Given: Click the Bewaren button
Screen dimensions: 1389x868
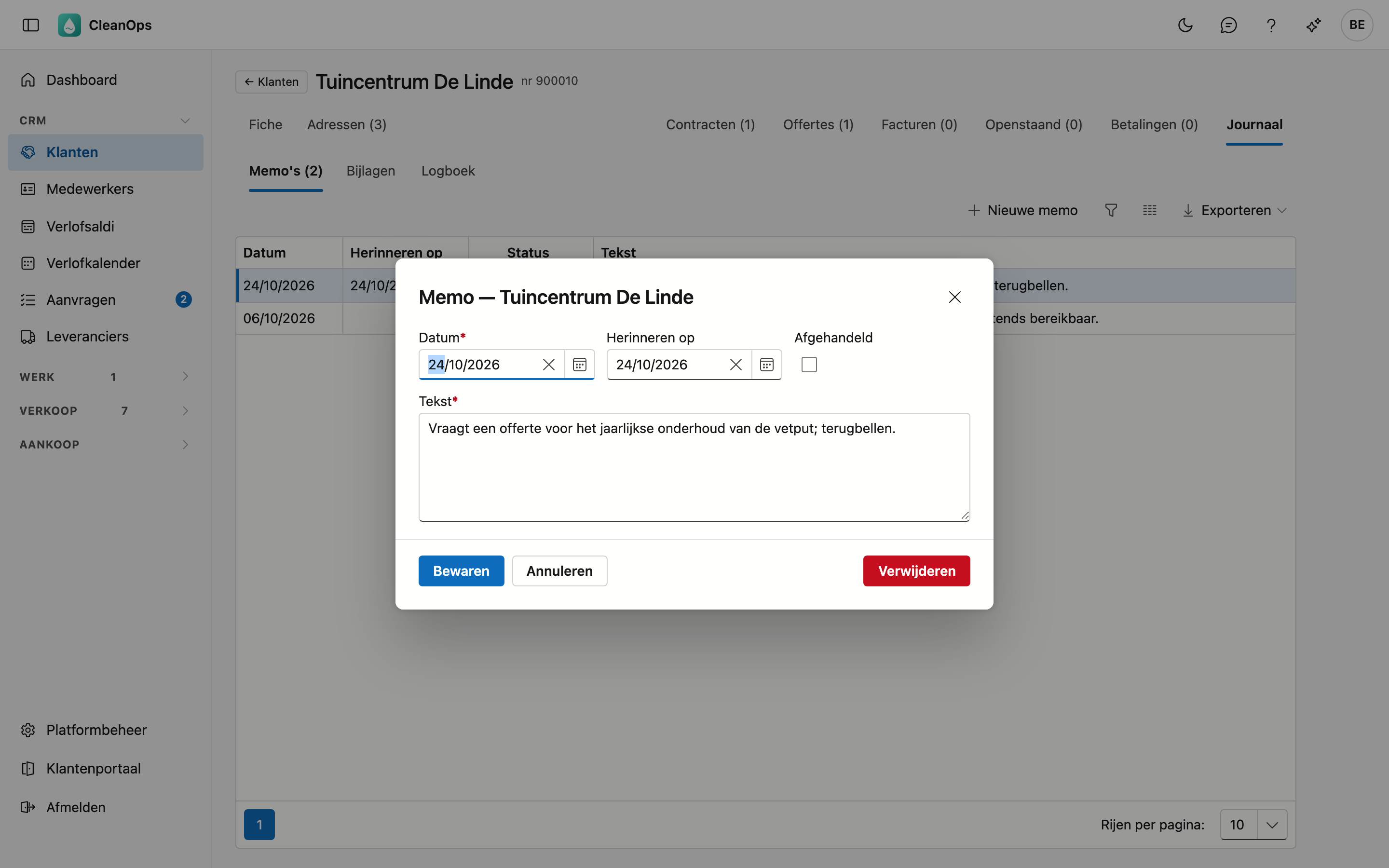Looking at the screenshot, I should (461, 570).
